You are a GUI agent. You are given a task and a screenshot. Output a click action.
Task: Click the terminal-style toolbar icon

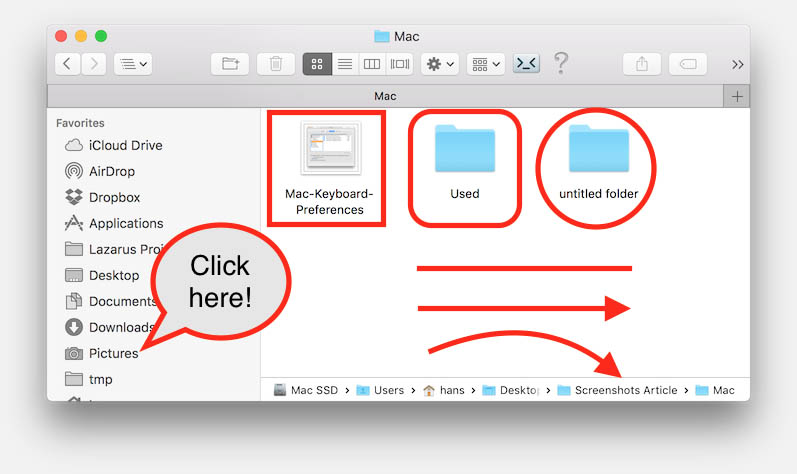pos(526,64)
